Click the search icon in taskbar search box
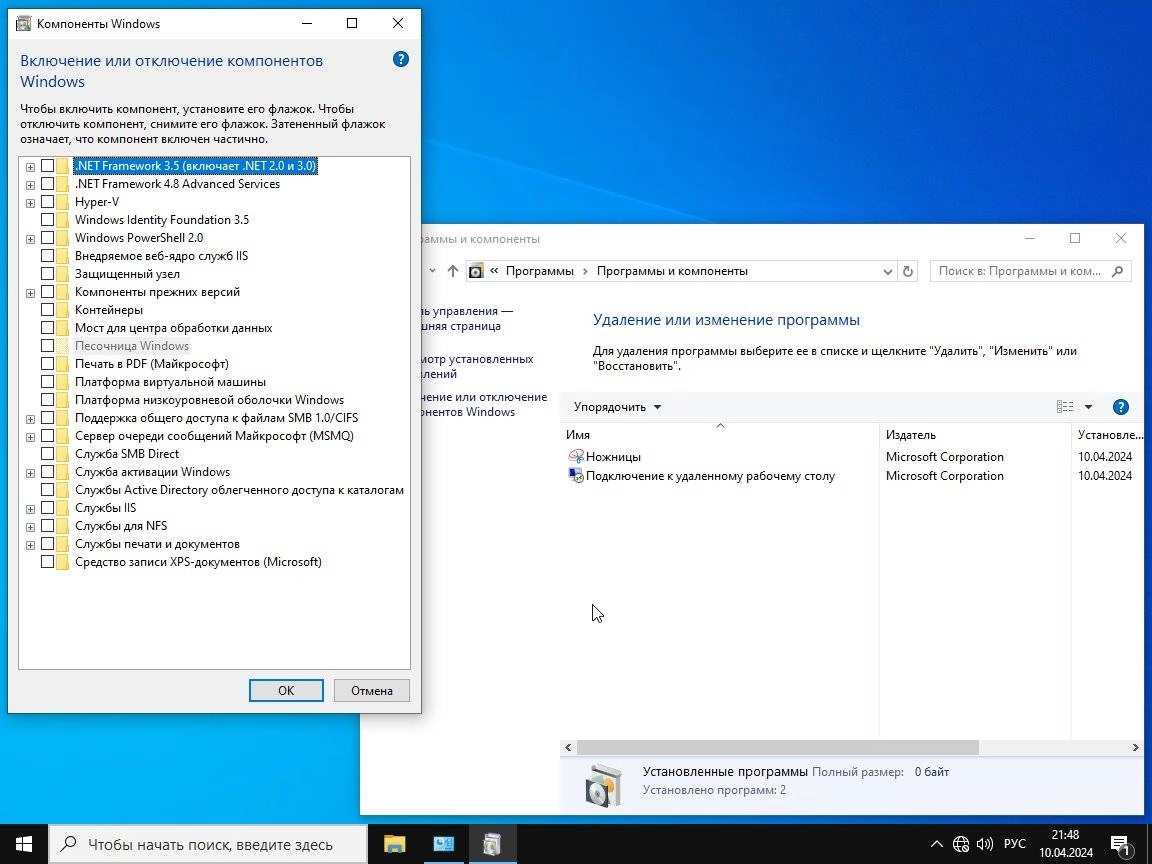The image size is (1152, 864). coord(68,844)
